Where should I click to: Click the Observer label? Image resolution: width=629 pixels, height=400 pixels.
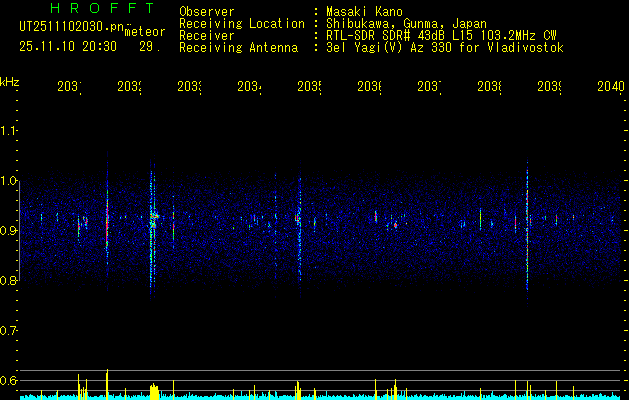[x=207, y=11]
